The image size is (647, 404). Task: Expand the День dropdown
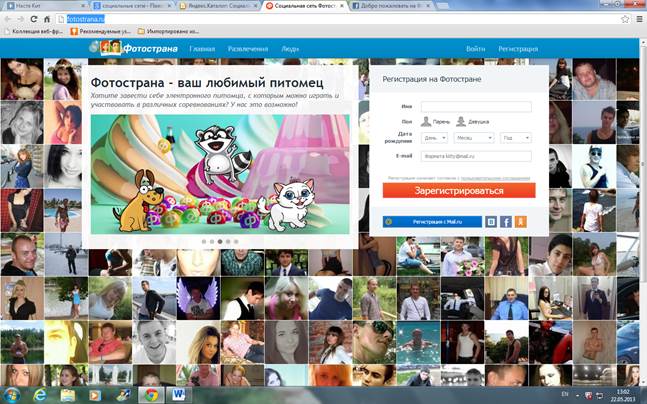tap(434, 138)
